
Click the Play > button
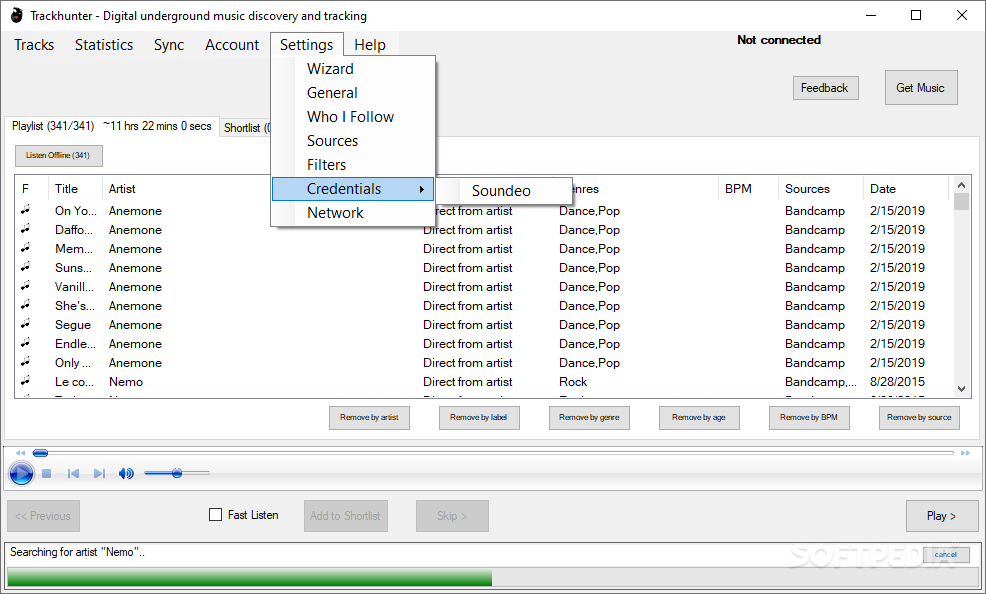pos(941,516)
